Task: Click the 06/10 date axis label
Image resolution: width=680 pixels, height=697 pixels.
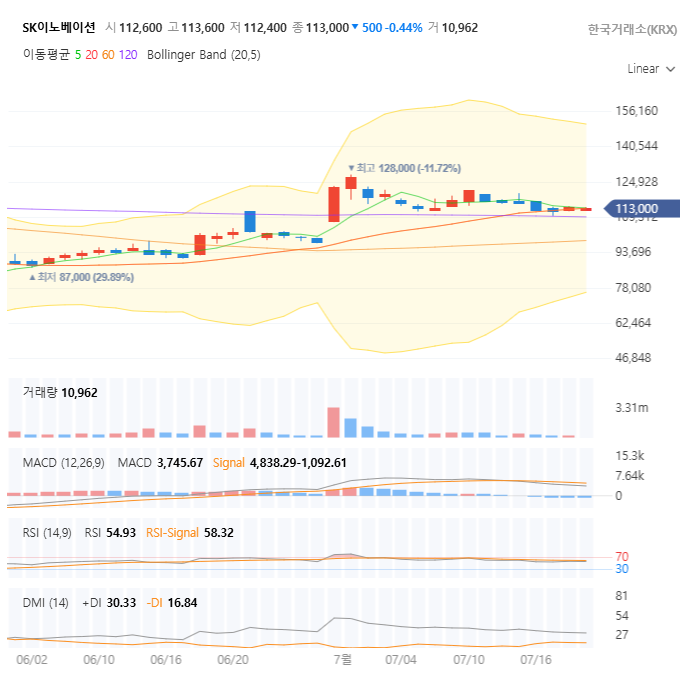Action: point(99,660)
